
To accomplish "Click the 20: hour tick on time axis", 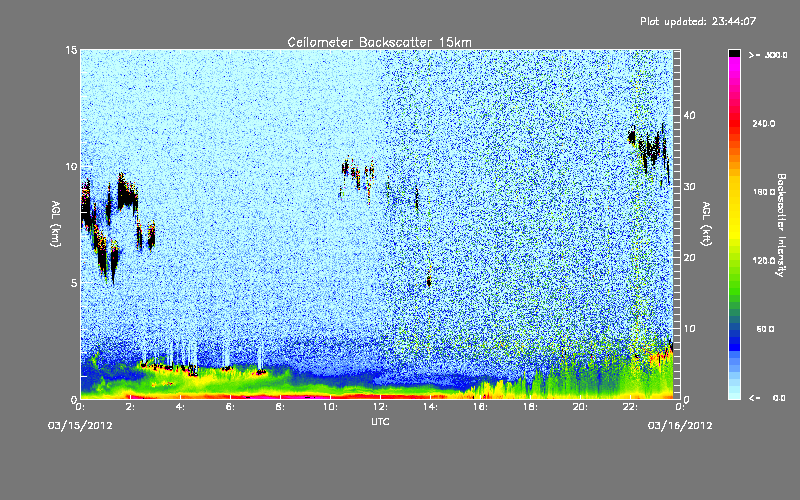I will point(580,407).
